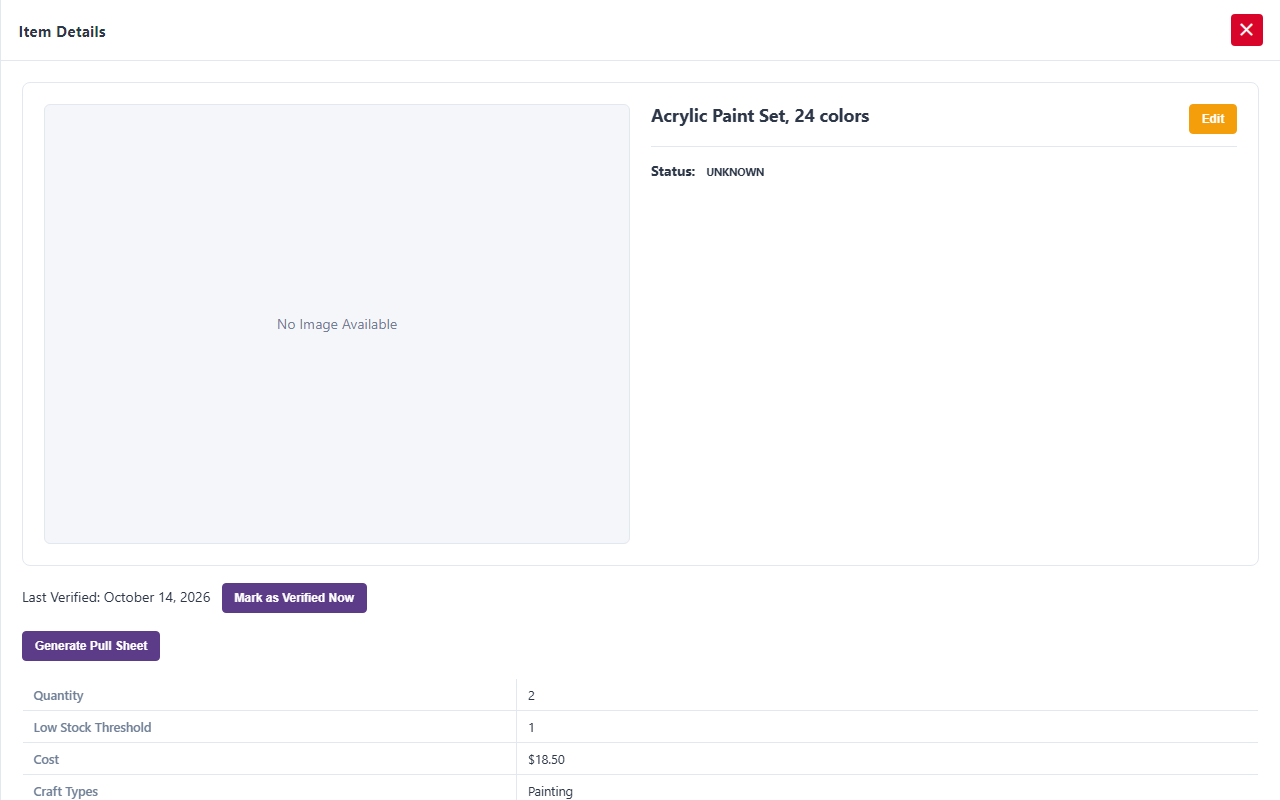The height and width of the screenshot is (800, 1280).
Task: Close the Item Details dialog
Action: coord(1246,30)
